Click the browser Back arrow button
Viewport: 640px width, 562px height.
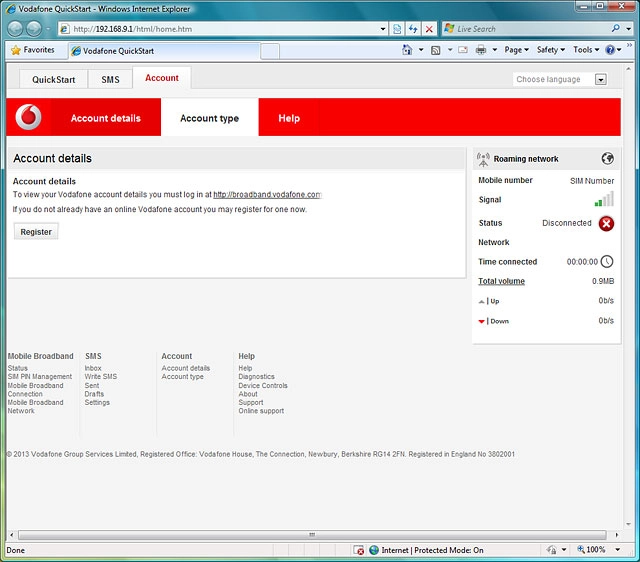pos(16,29)
